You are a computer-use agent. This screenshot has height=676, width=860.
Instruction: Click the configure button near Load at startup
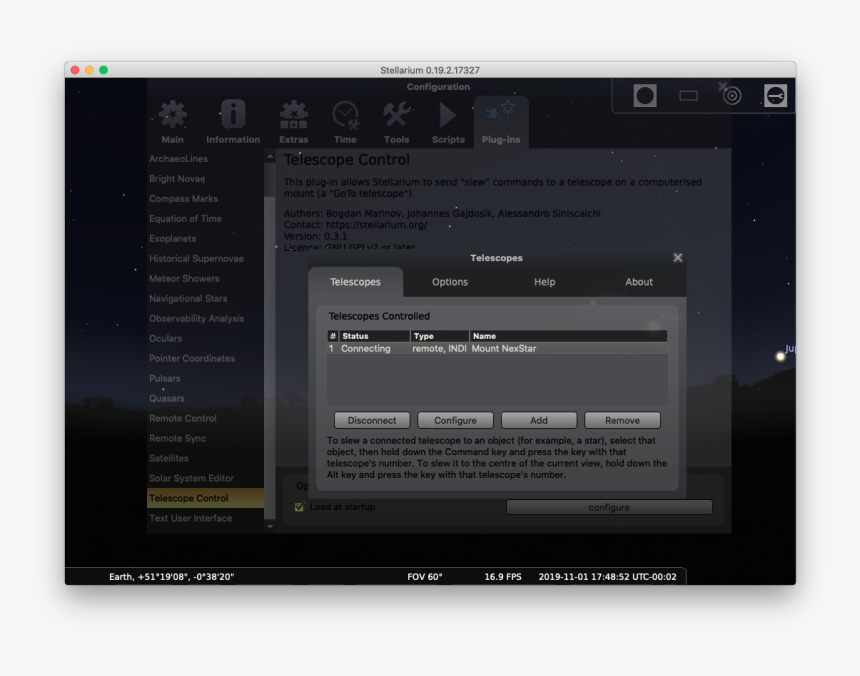click(x=609, y=507)
